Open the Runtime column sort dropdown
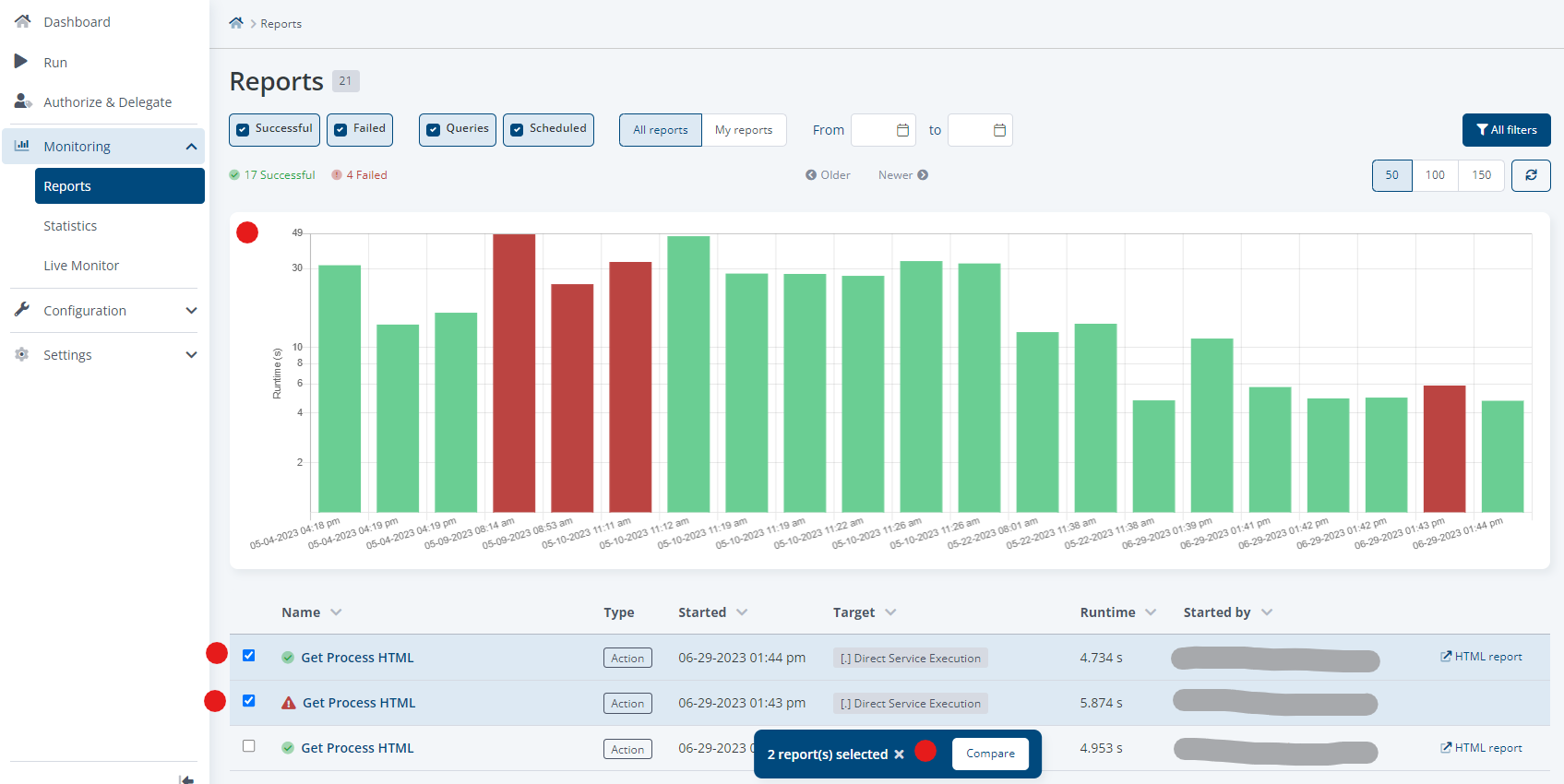 [1151, 612]
